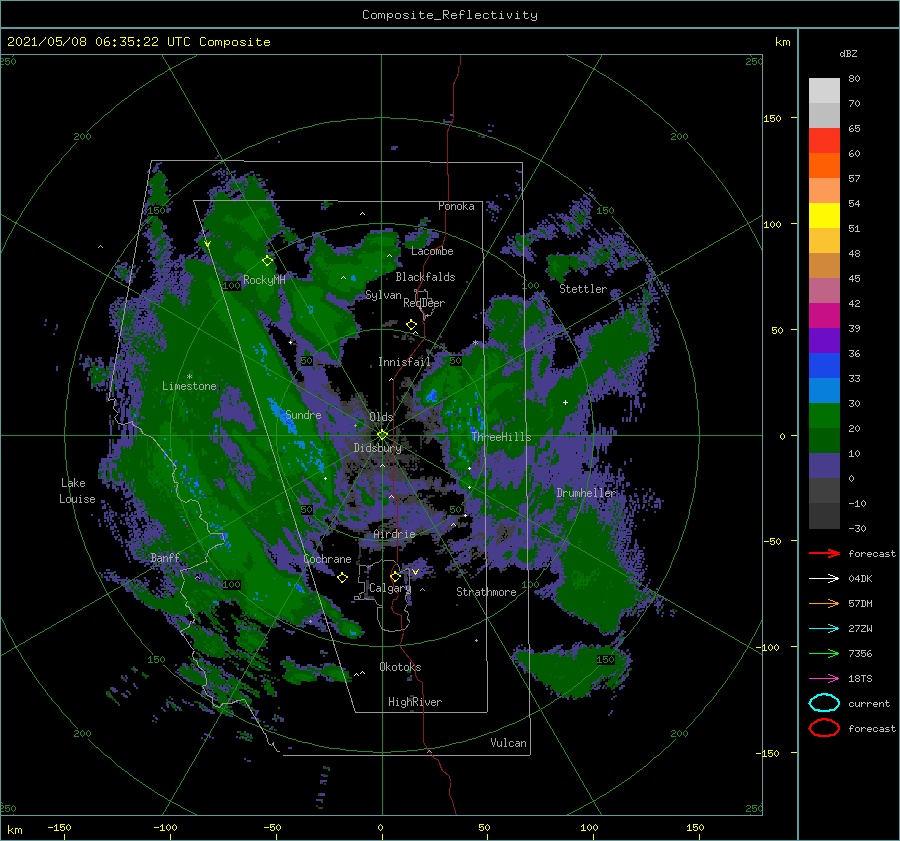
Task: Pick the magenta 39-42 dBZ swatch
Action: [824, 316]
